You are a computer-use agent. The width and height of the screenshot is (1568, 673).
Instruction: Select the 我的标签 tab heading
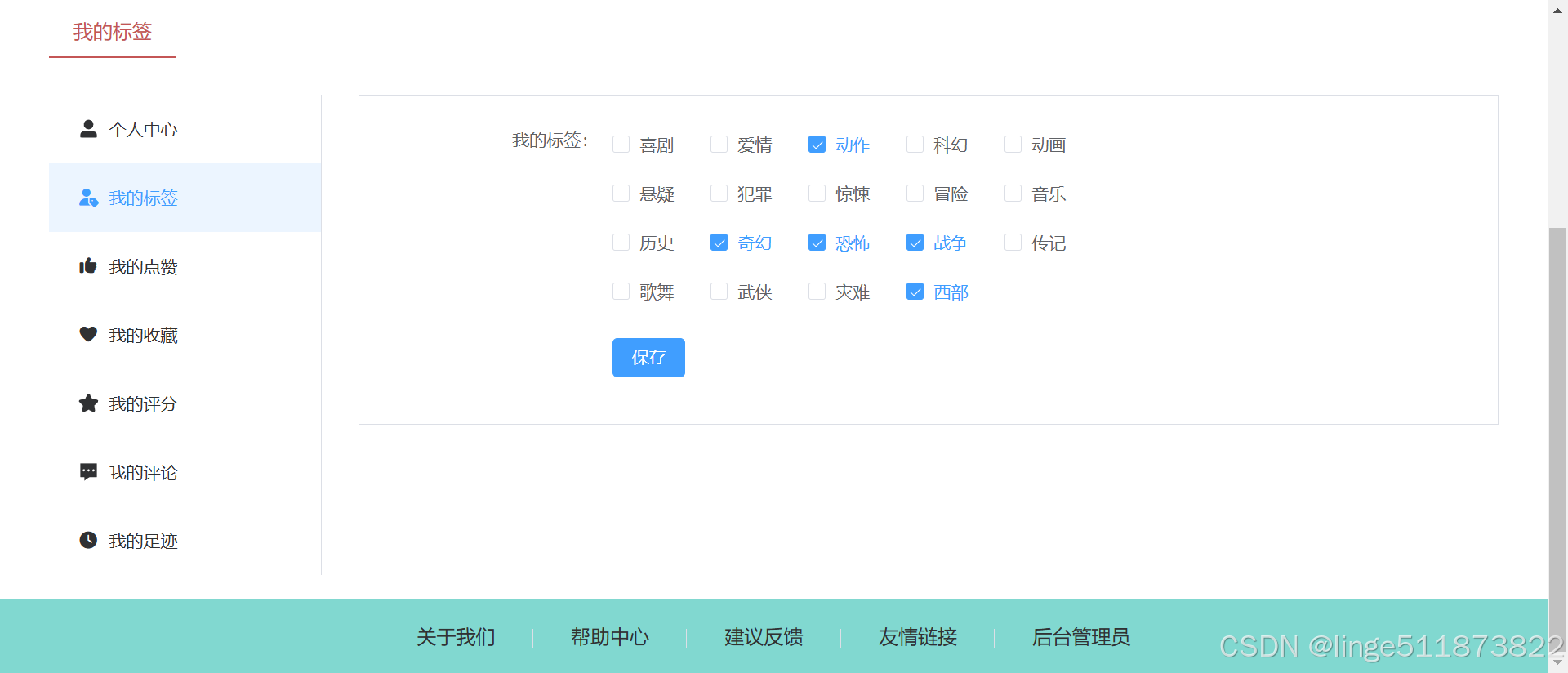[113, 32]
